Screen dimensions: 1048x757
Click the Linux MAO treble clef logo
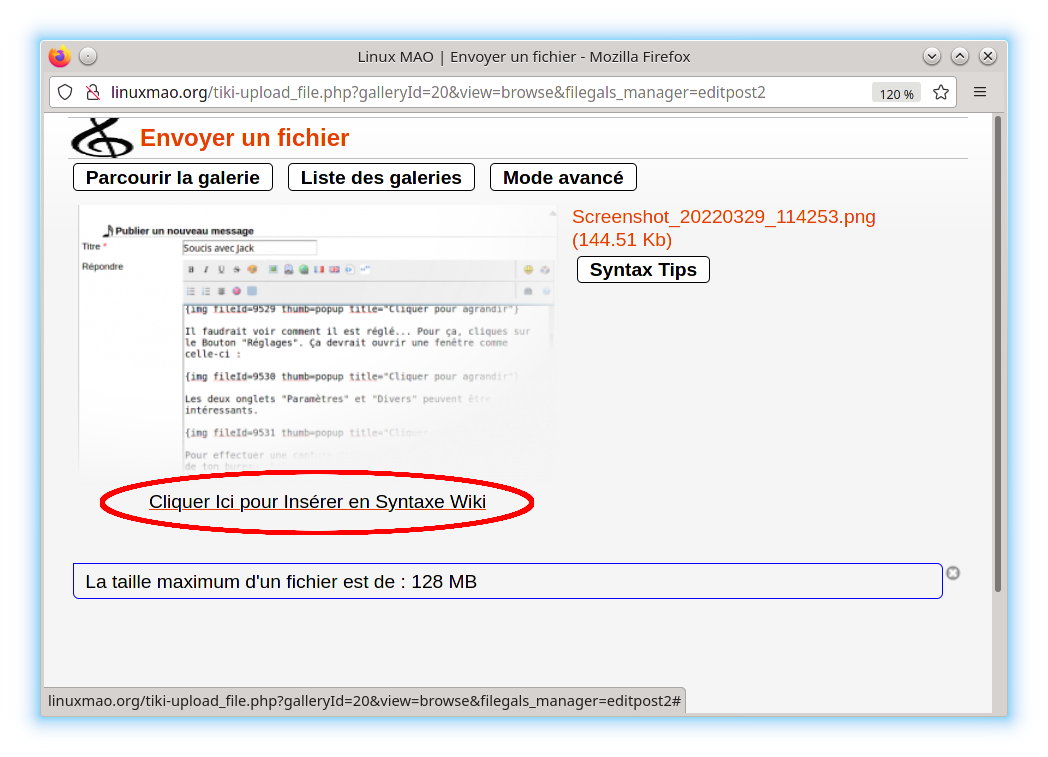[x=102, y=138]
